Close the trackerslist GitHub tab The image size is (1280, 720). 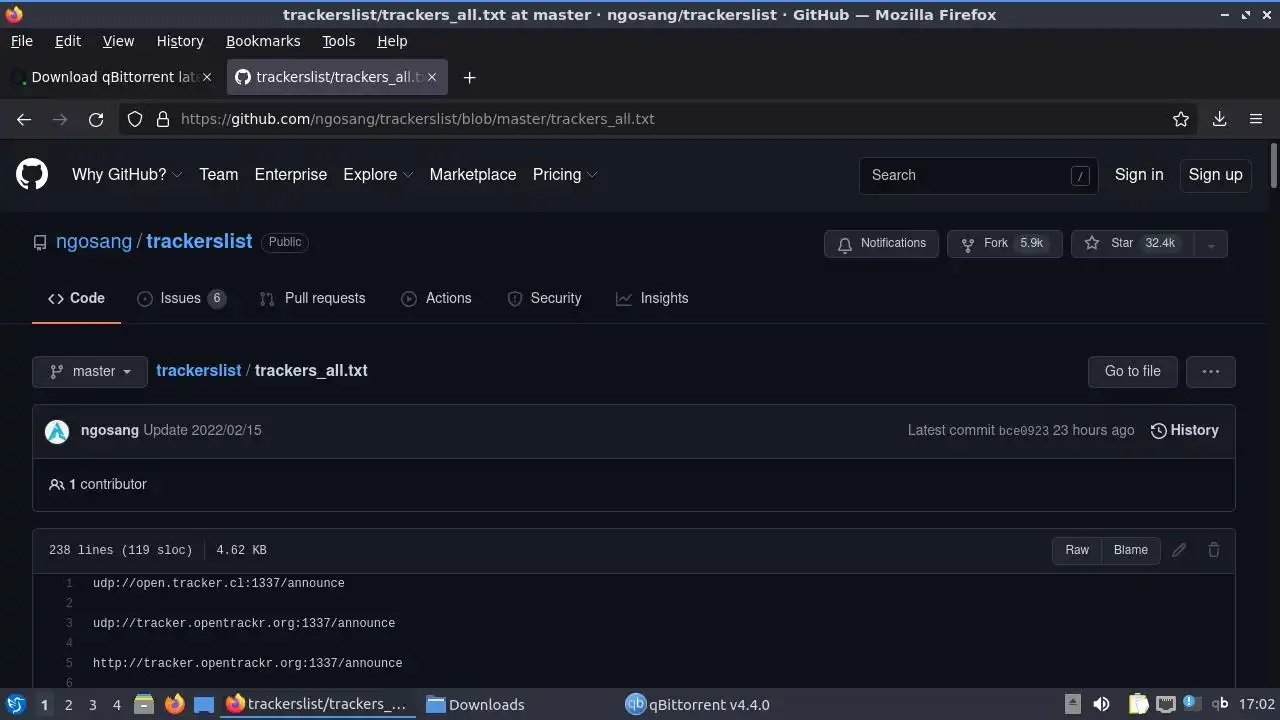(x=432, y=77)
